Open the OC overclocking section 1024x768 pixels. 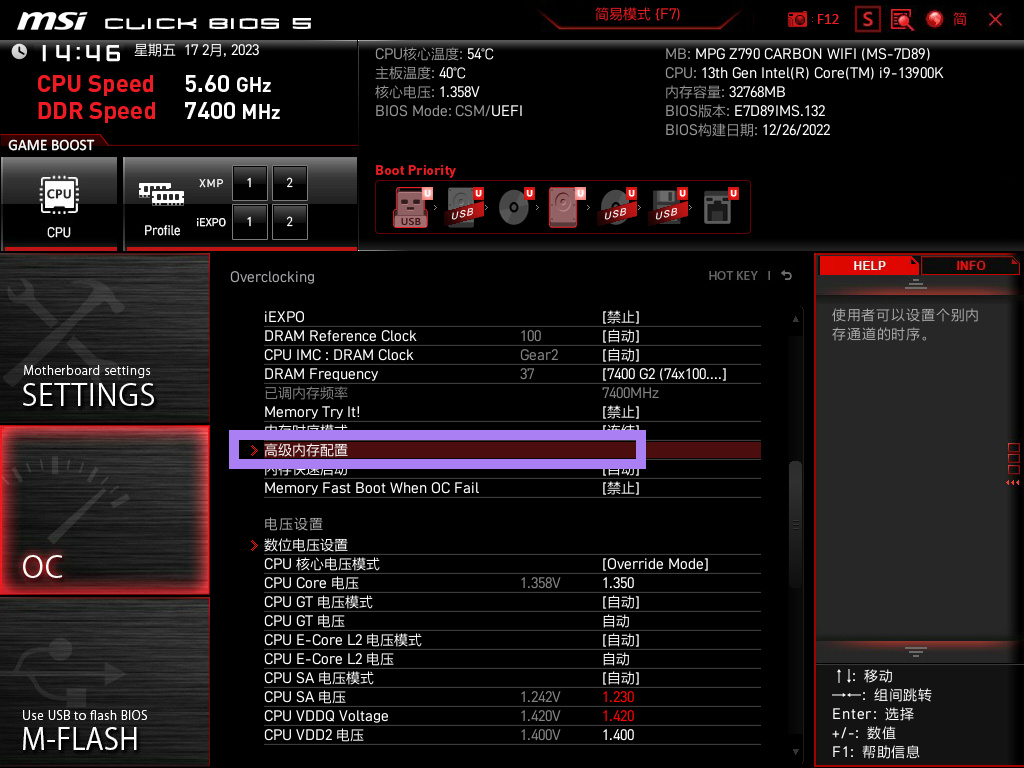click(x=104, y=510)
